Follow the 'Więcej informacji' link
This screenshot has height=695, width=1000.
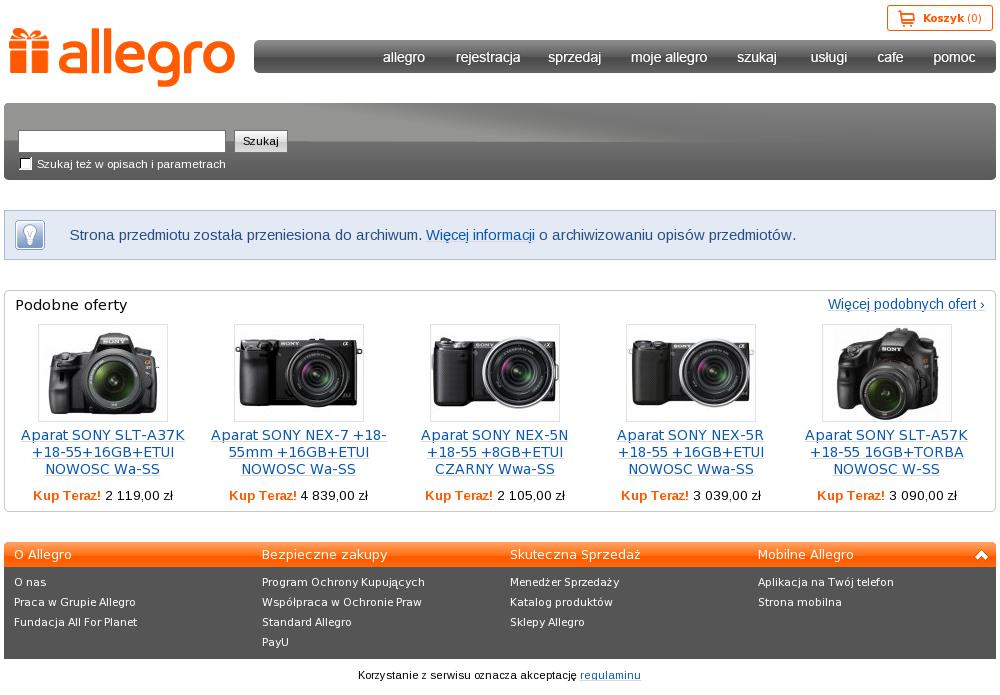(480, 235)
